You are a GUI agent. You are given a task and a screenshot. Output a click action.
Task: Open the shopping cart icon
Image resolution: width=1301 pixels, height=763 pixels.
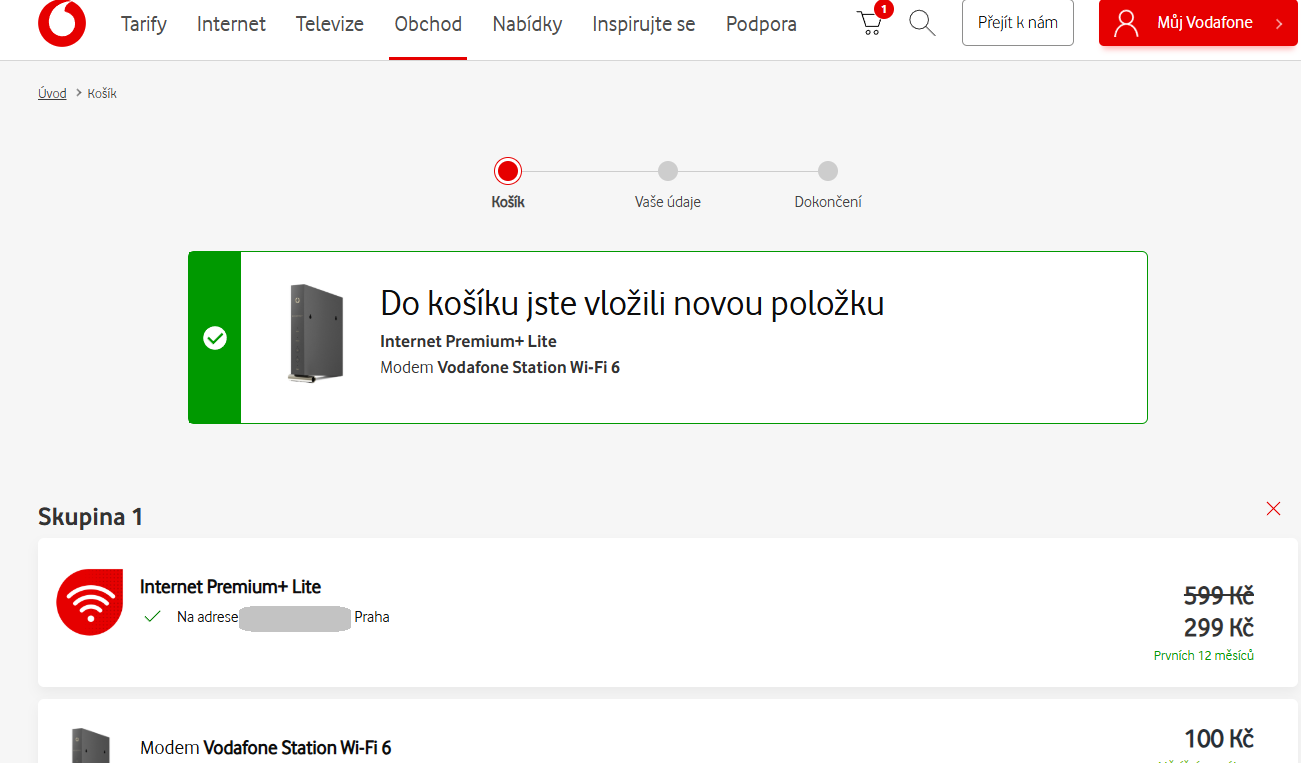[871, 23]
